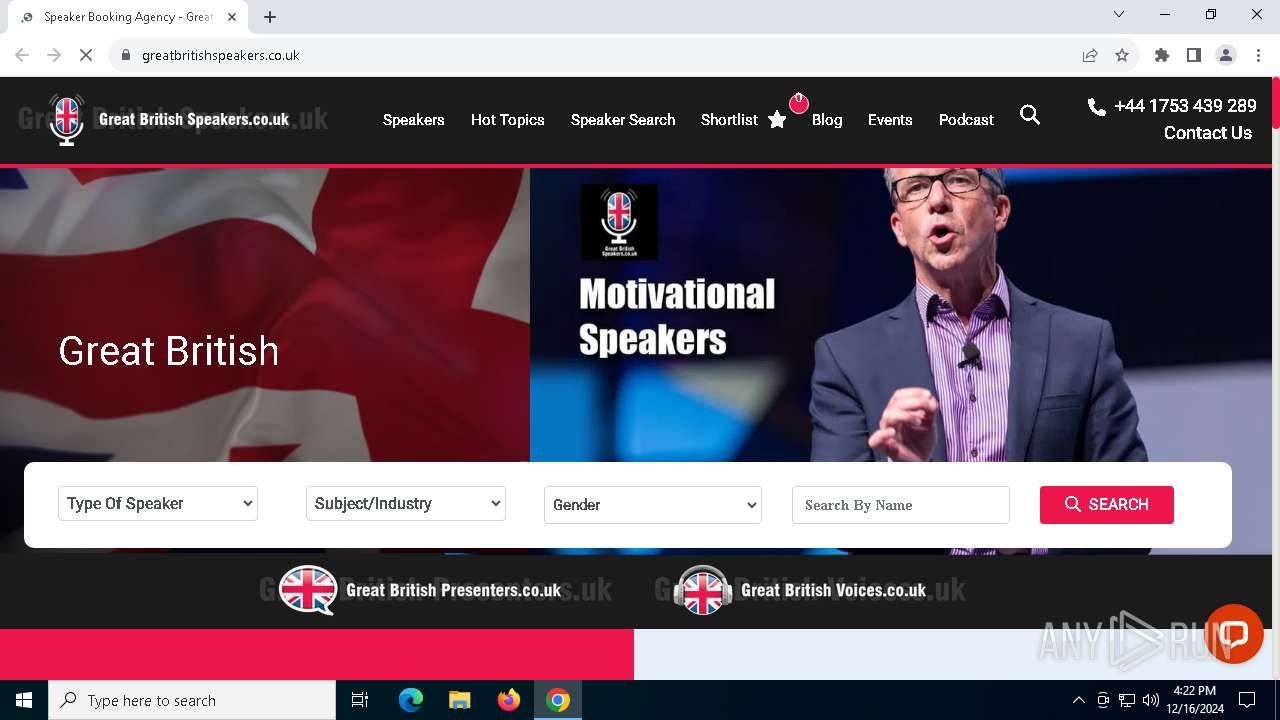This screenshot has width=1280, height=720.
Task: Call the +44 1753 439 289 number link
Action: [1185, 106]
